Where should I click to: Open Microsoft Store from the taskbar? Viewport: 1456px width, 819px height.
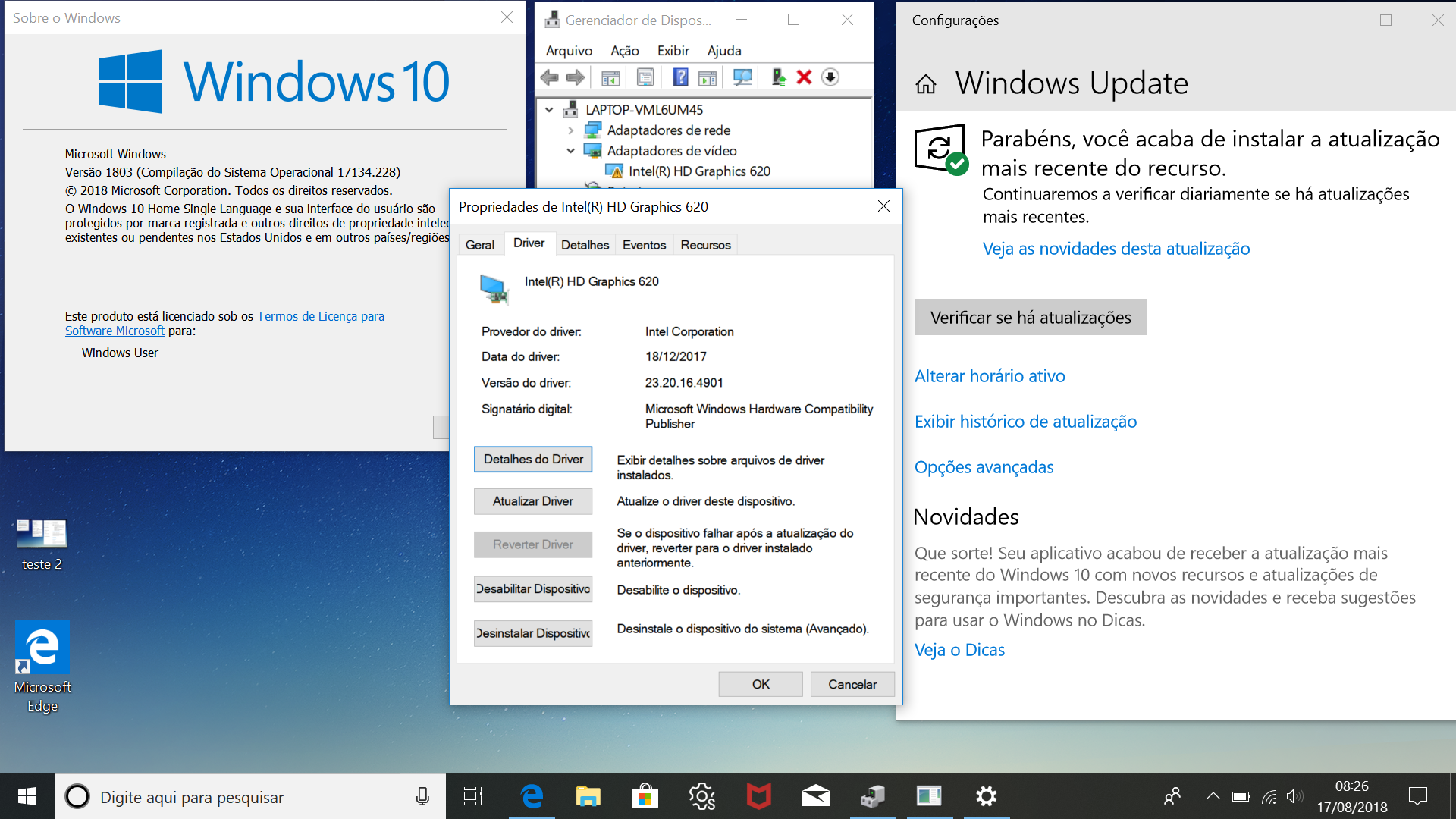pos(645,796)
